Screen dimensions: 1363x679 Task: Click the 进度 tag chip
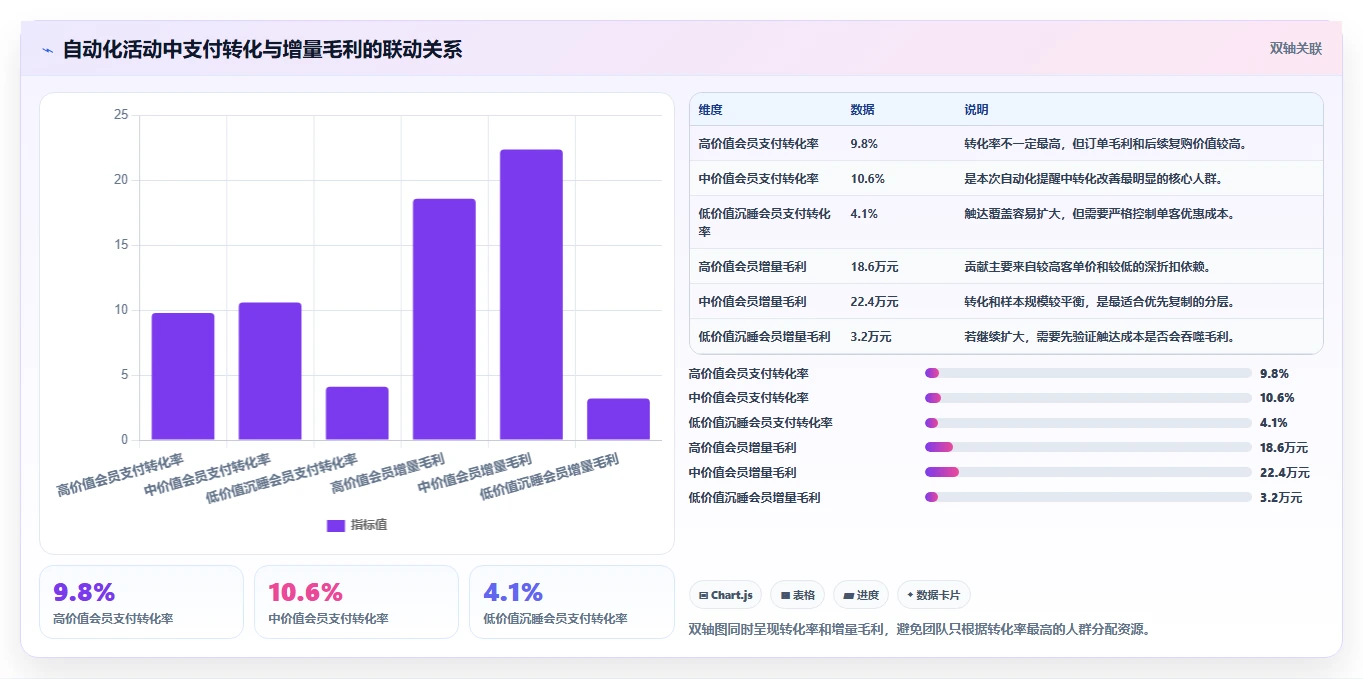861,595
